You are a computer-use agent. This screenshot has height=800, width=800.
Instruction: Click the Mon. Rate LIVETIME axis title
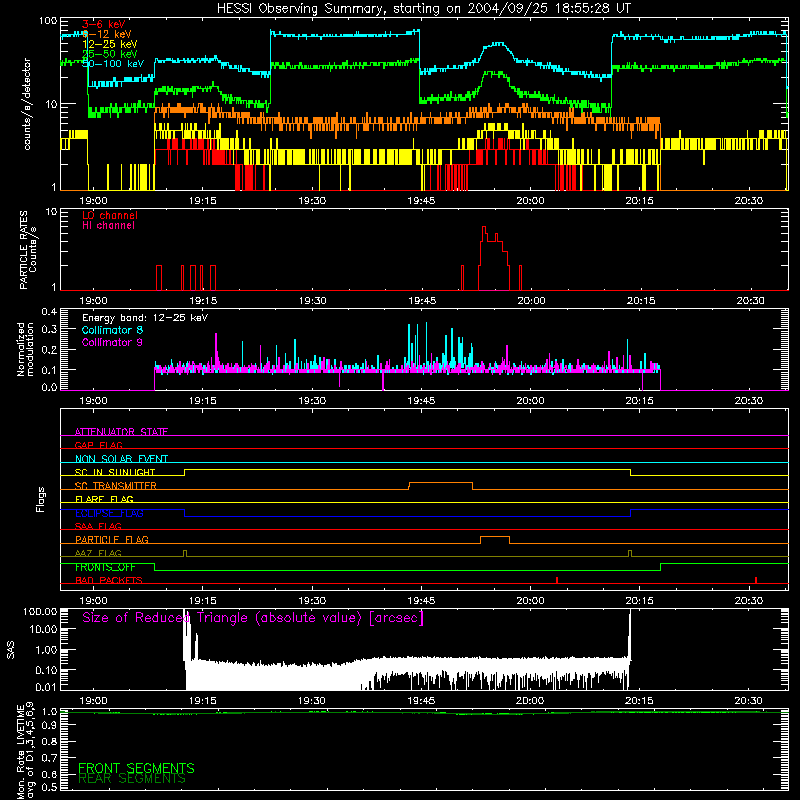(24, 752)
